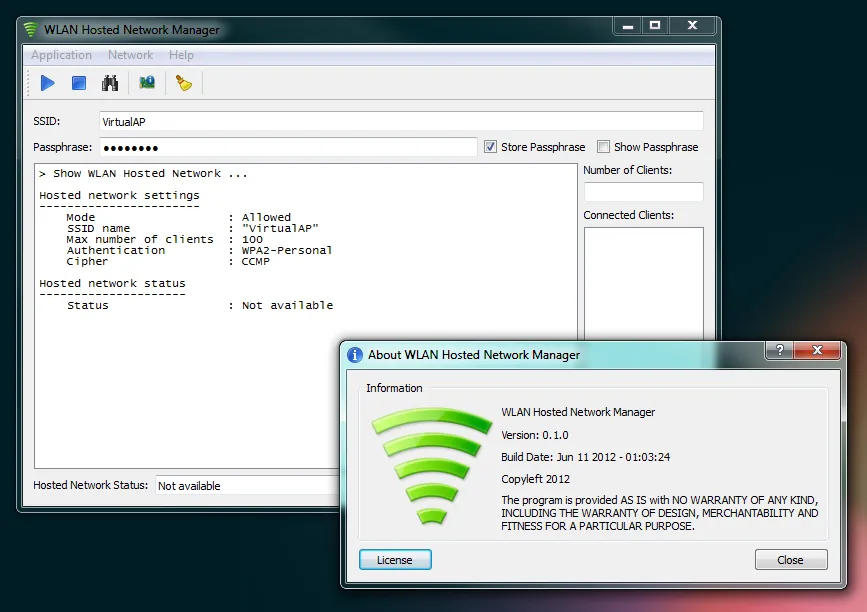Open the Application menu
The height and width of the screenshot is (612, 867).
pos(61,55)
